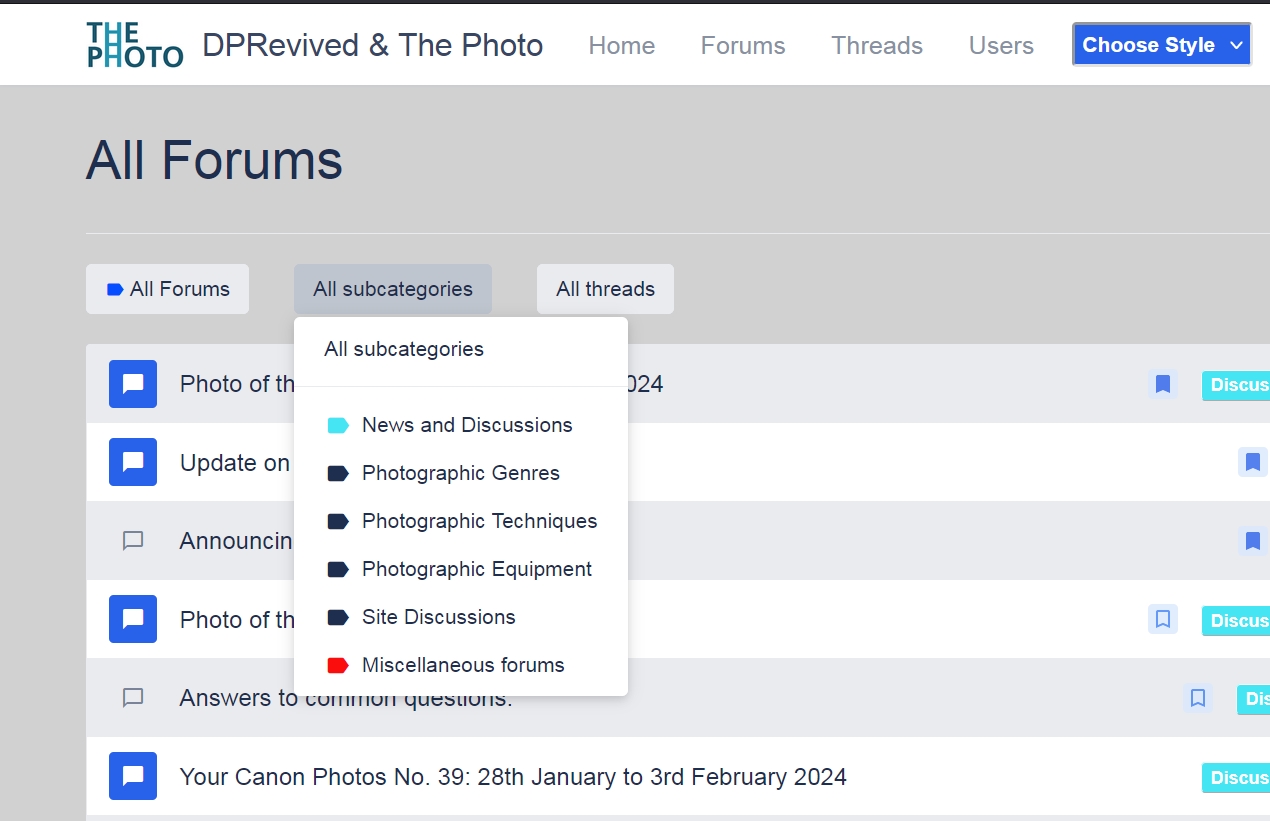Click the red Miscellaneous forums tag icon

(x=338, y=665)
